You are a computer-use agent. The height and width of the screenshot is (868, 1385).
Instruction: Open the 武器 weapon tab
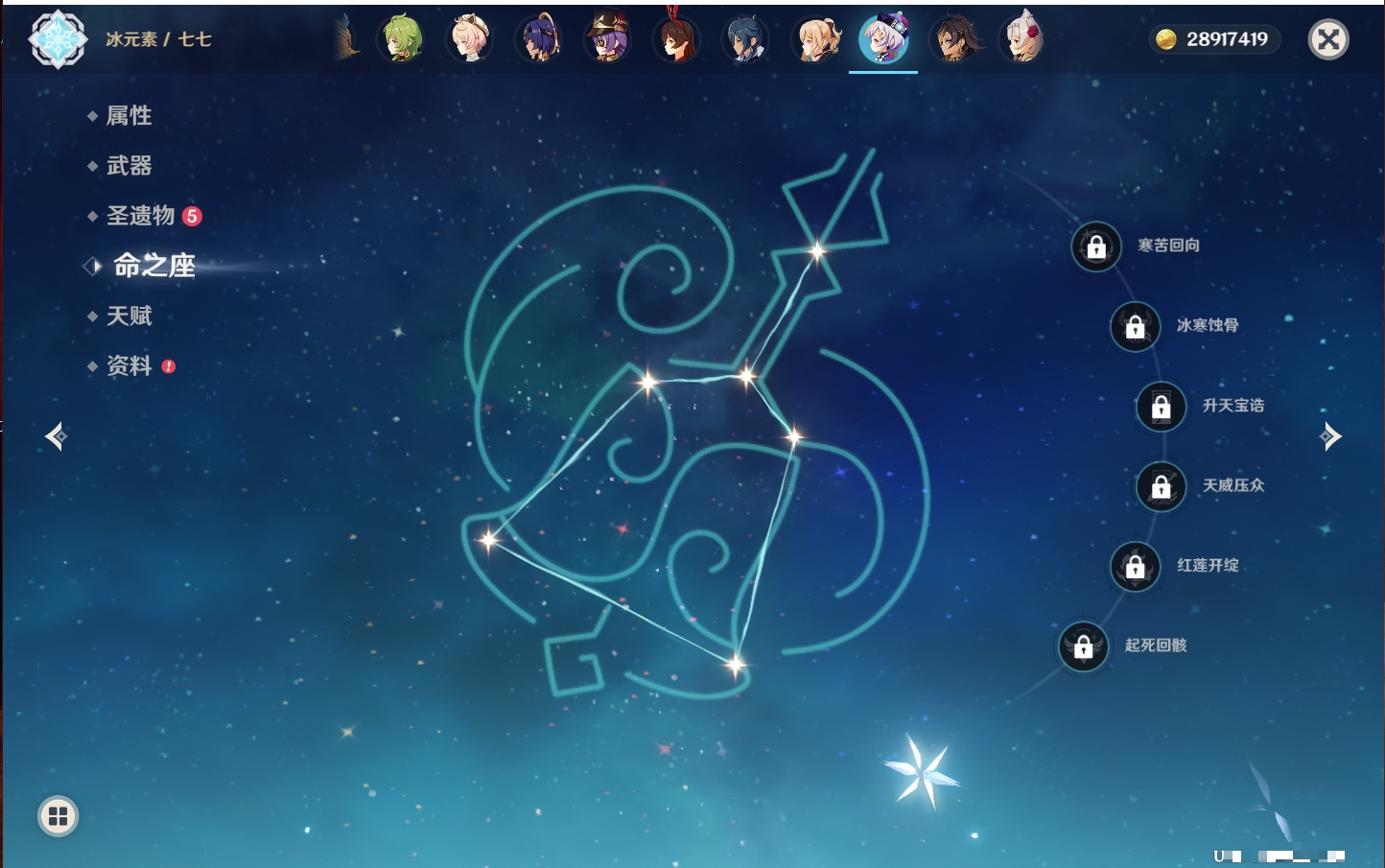click(x=129, y=166)
